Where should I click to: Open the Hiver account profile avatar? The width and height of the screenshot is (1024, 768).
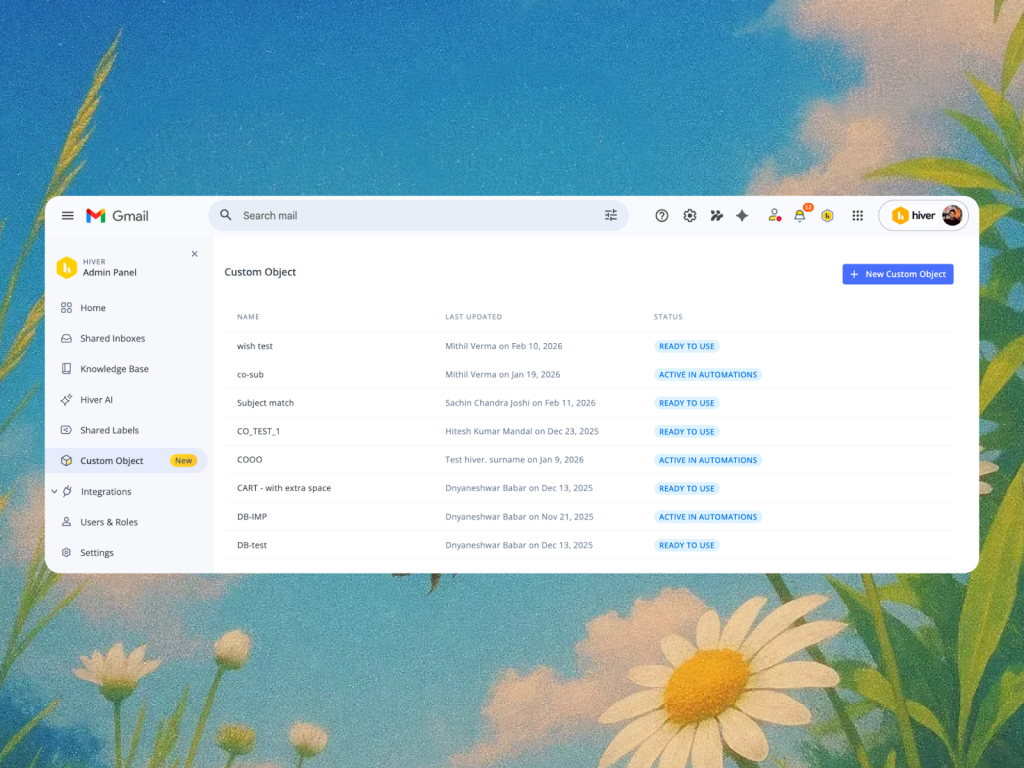click(952, 215)
